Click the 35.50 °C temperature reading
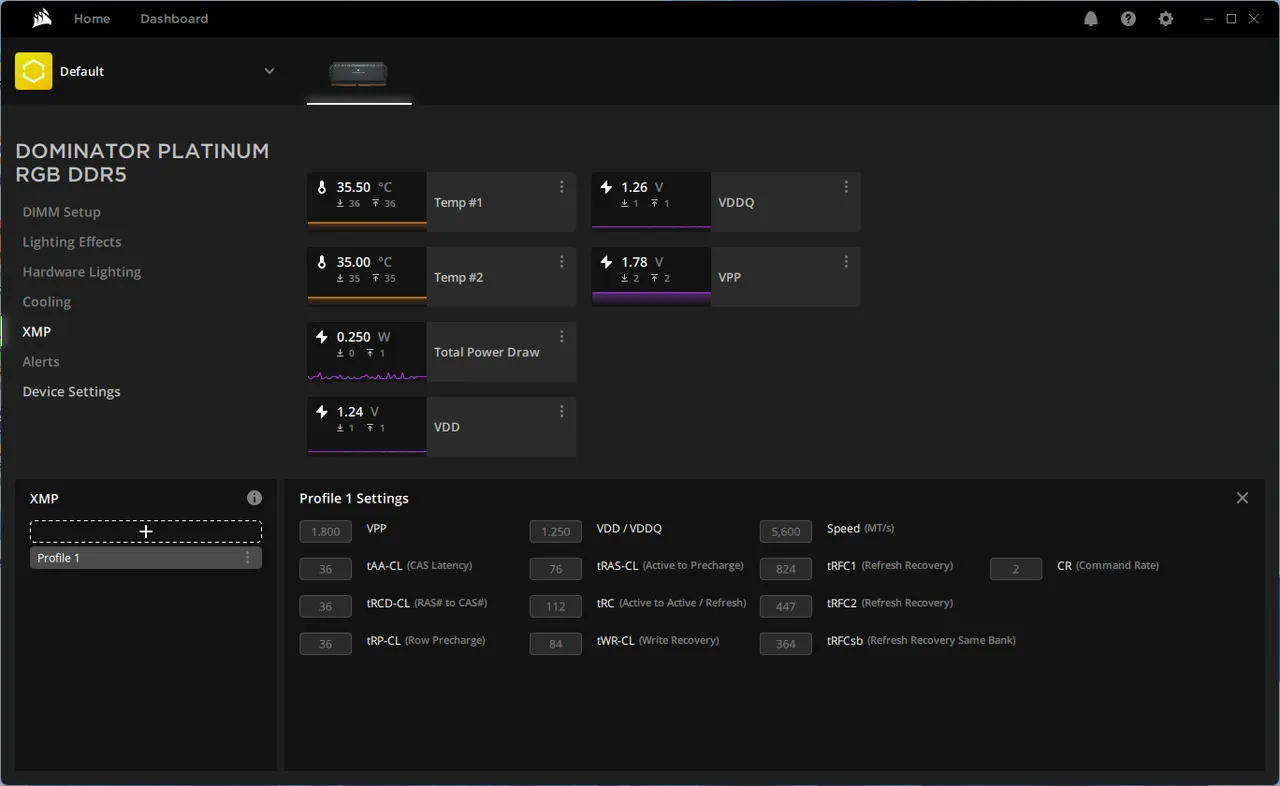Viewport: 1280px width, 786px height. [x=364, y=187]
